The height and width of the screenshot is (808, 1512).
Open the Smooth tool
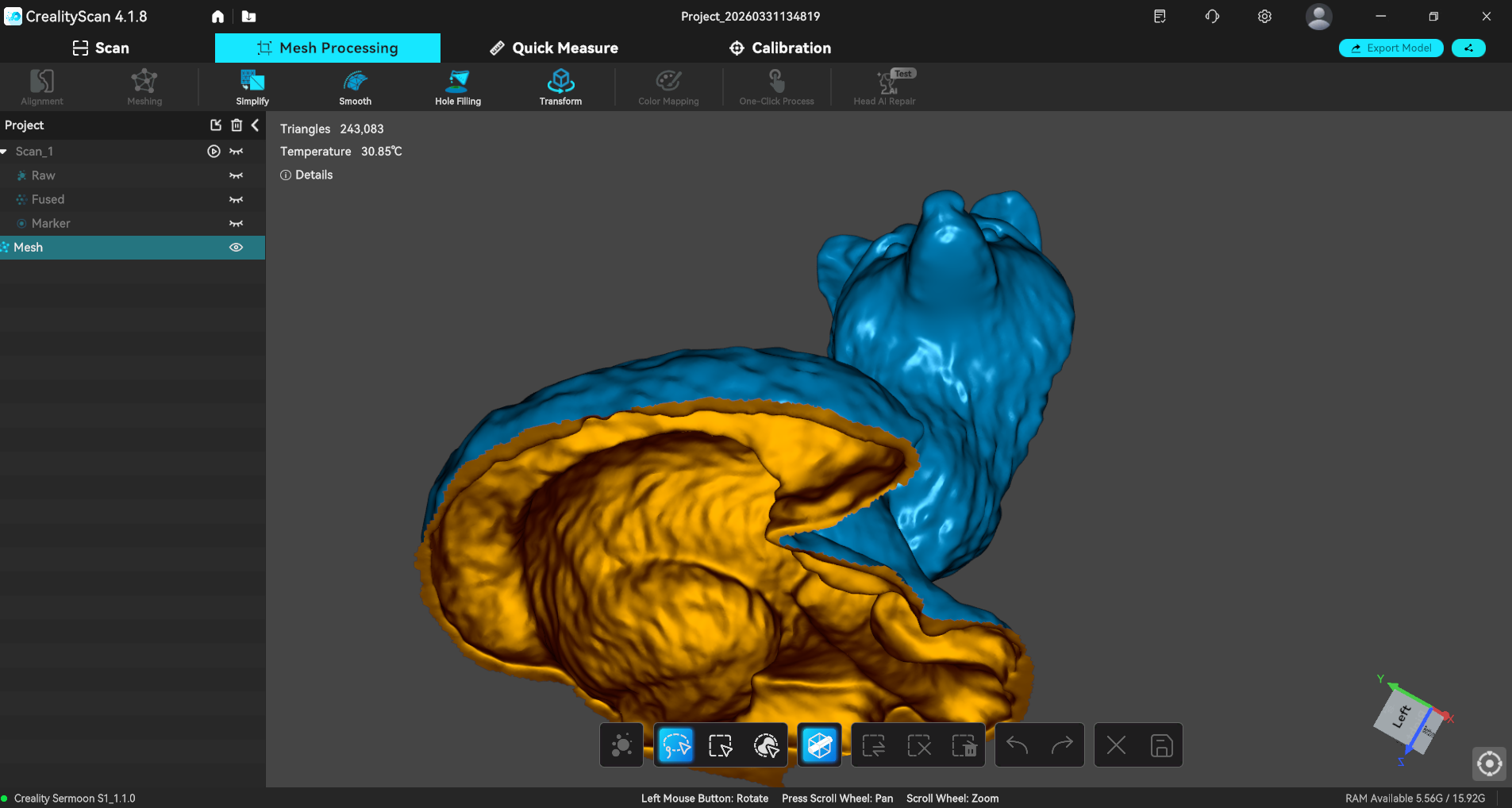355,87
